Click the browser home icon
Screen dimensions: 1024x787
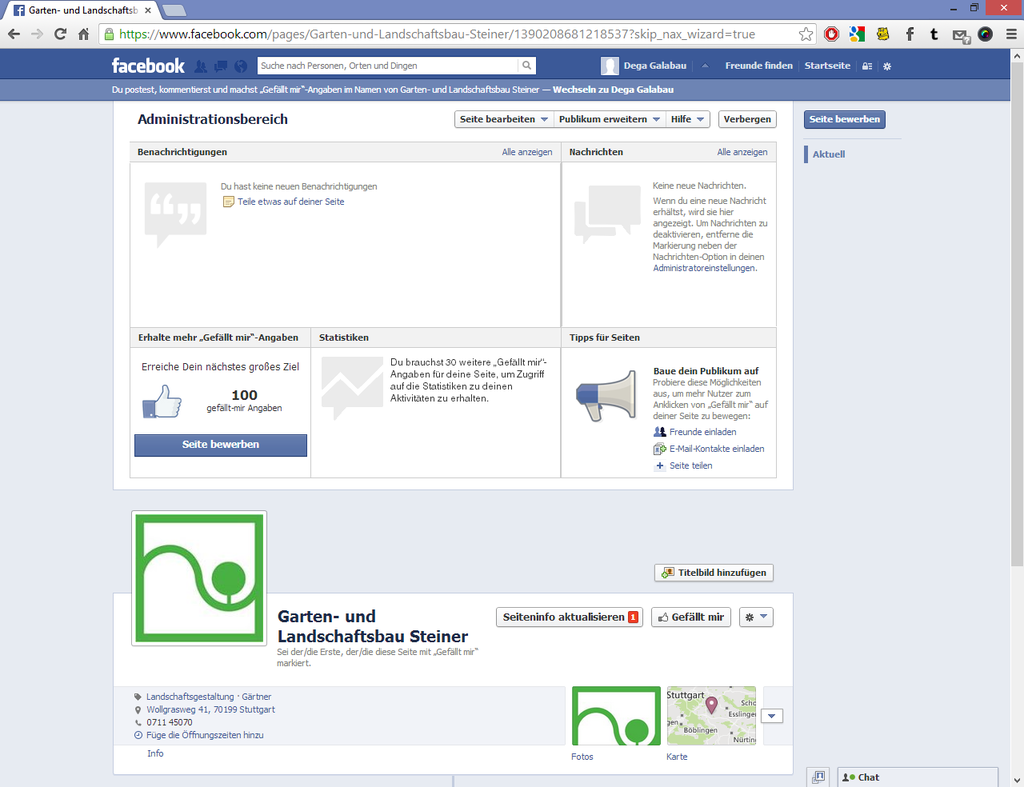[84, 34]
